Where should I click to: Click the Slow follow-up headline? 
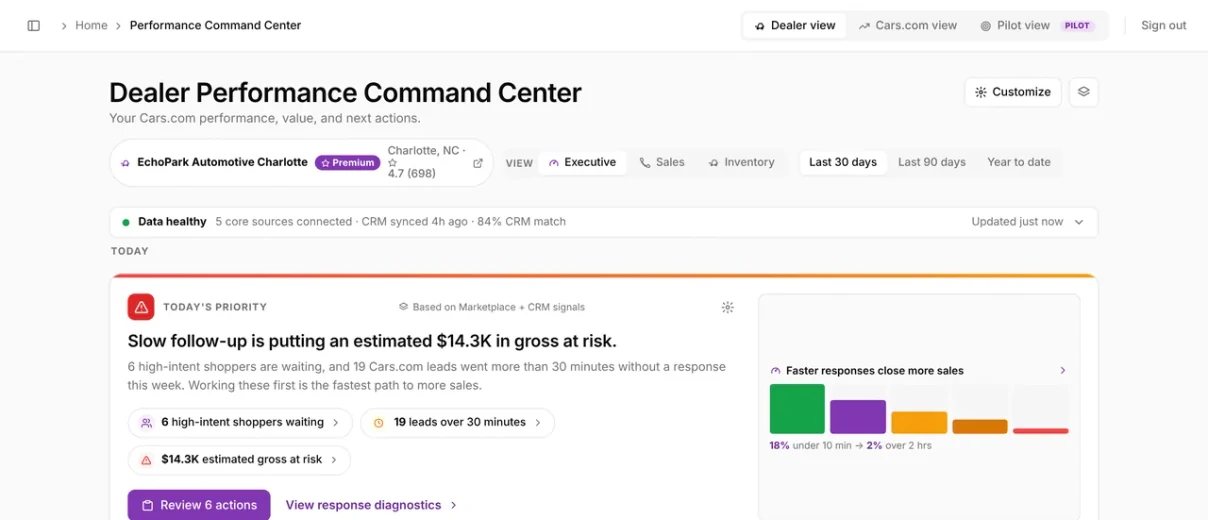pyautogui.click(x=372, y=341)
